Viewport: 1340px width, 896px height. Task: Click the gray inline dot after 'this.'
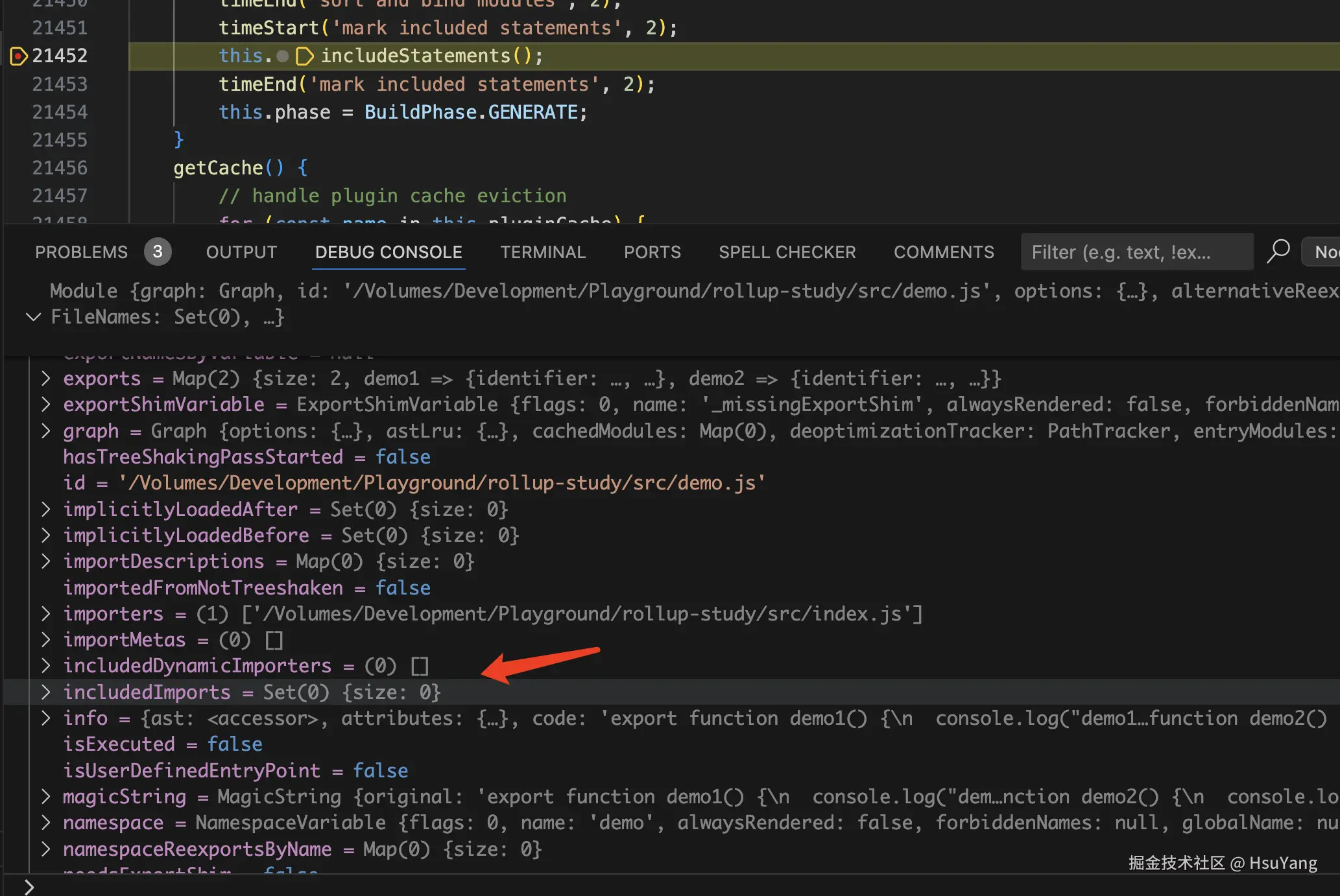pos(282,56)
